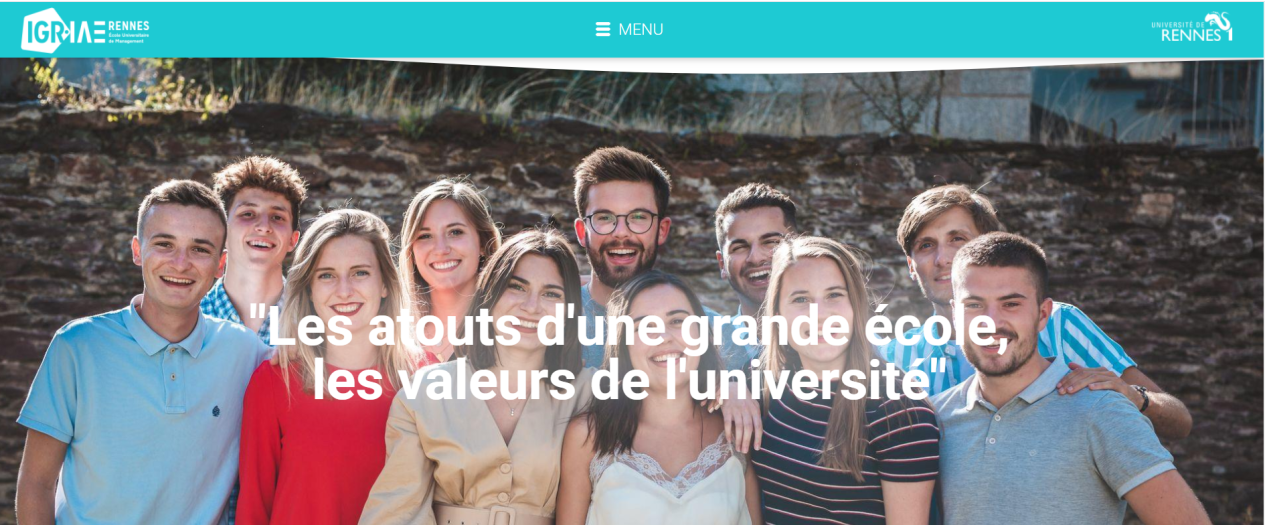1265x525 pixels.
Task: Click the man in the grey polo
Action: click(x=1040, y=400)
